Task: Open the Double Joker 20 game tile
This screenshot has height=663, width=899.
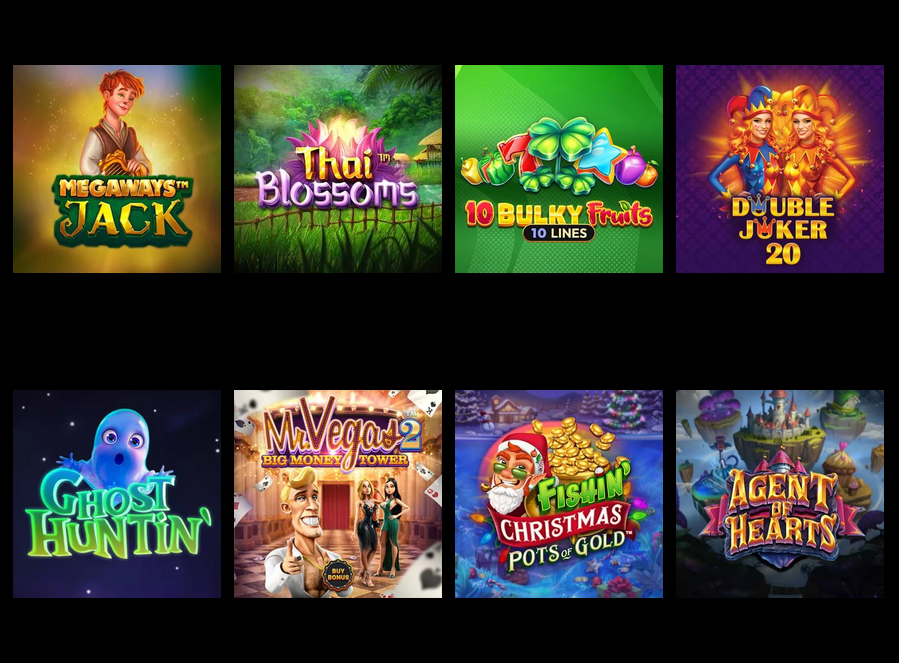Action: (x=780, y=169)
